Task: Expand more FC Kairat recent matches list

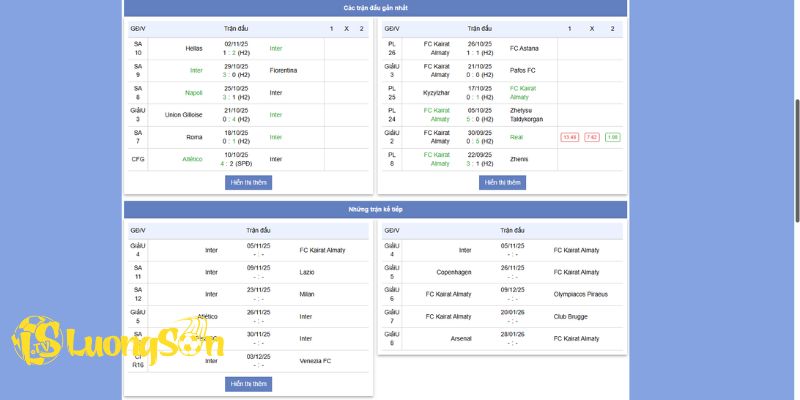Action: [502, 183]
